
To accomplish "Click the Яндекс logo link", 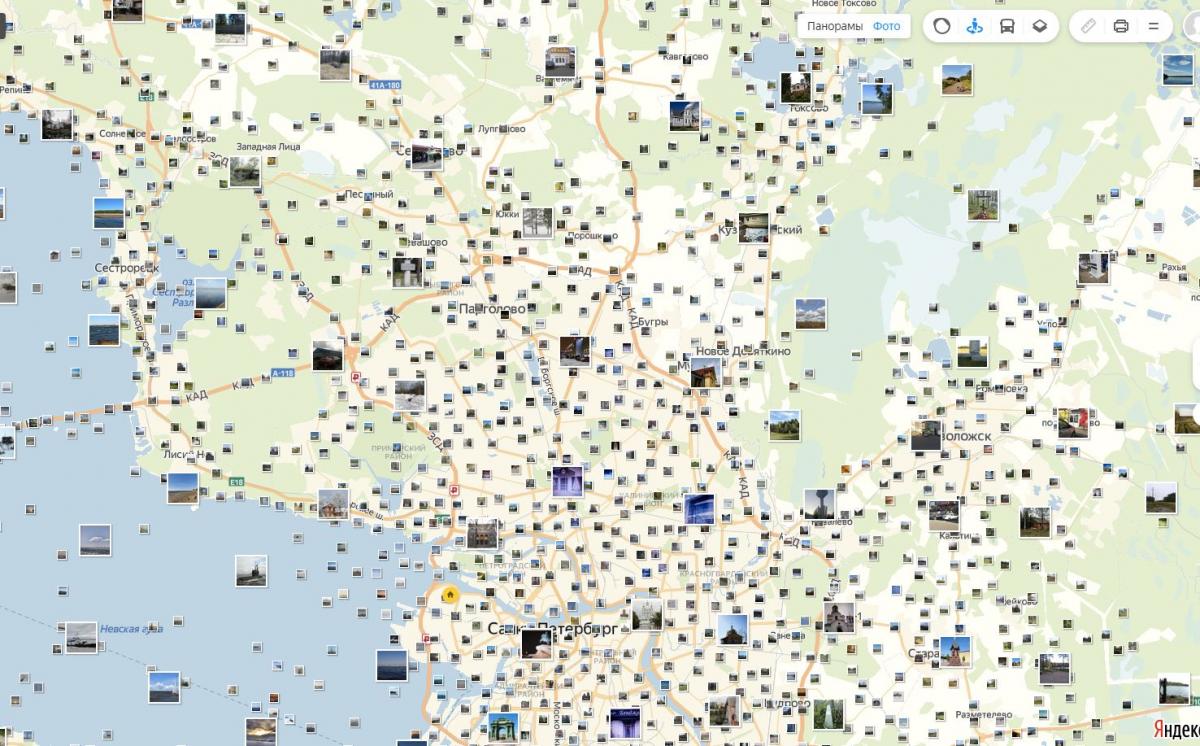I will [1176, 727].
